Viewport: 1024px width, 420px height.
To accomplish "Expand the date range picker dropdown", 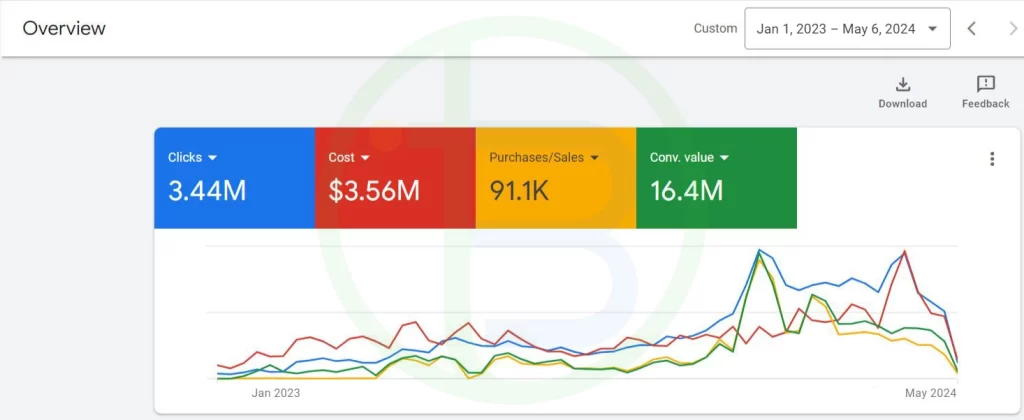I will [932, 29].
